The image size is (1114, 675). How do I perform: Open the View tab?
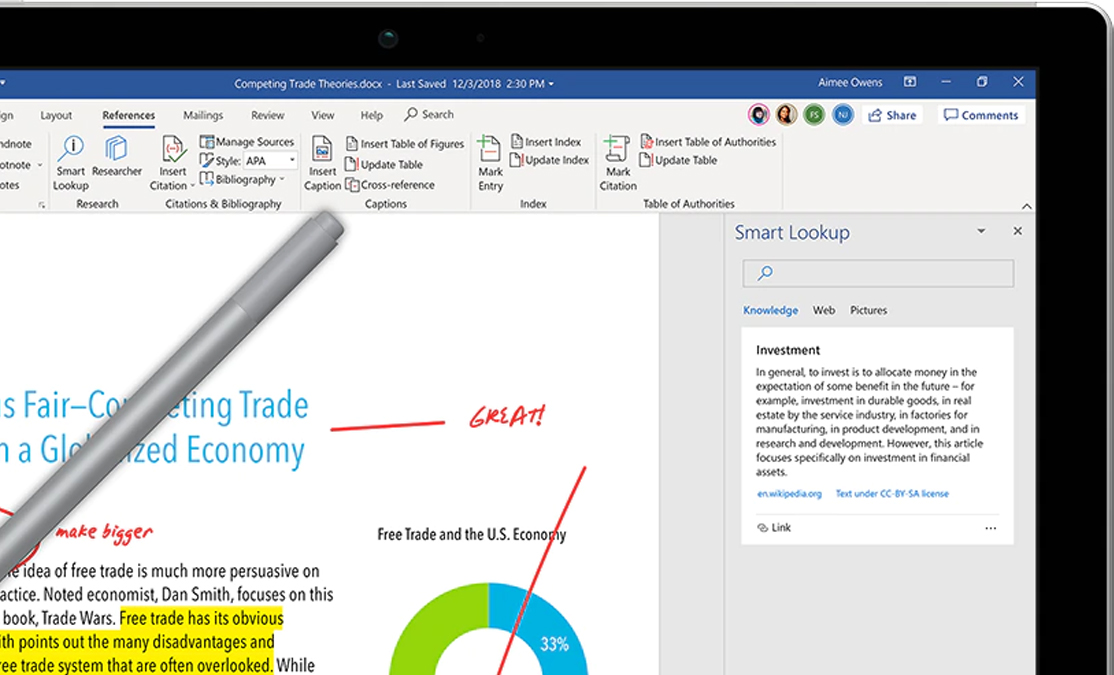pyautogui.click(x=323, y=115)
